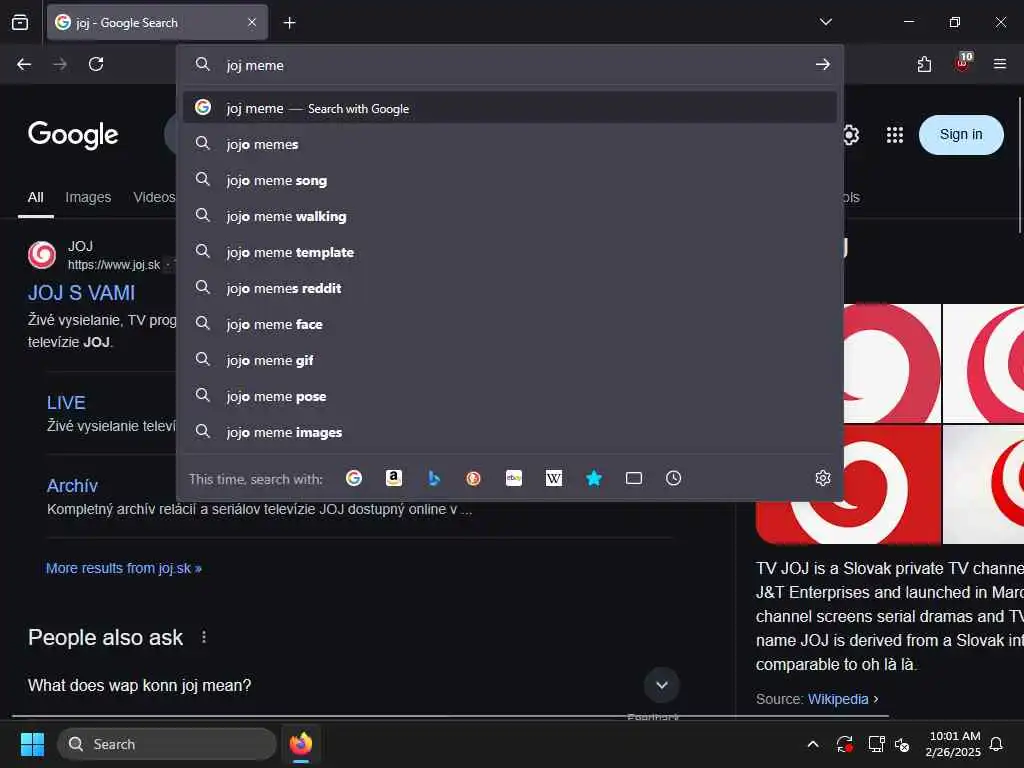Show hidden system tray icons
1024x768 pixels.
813,744
